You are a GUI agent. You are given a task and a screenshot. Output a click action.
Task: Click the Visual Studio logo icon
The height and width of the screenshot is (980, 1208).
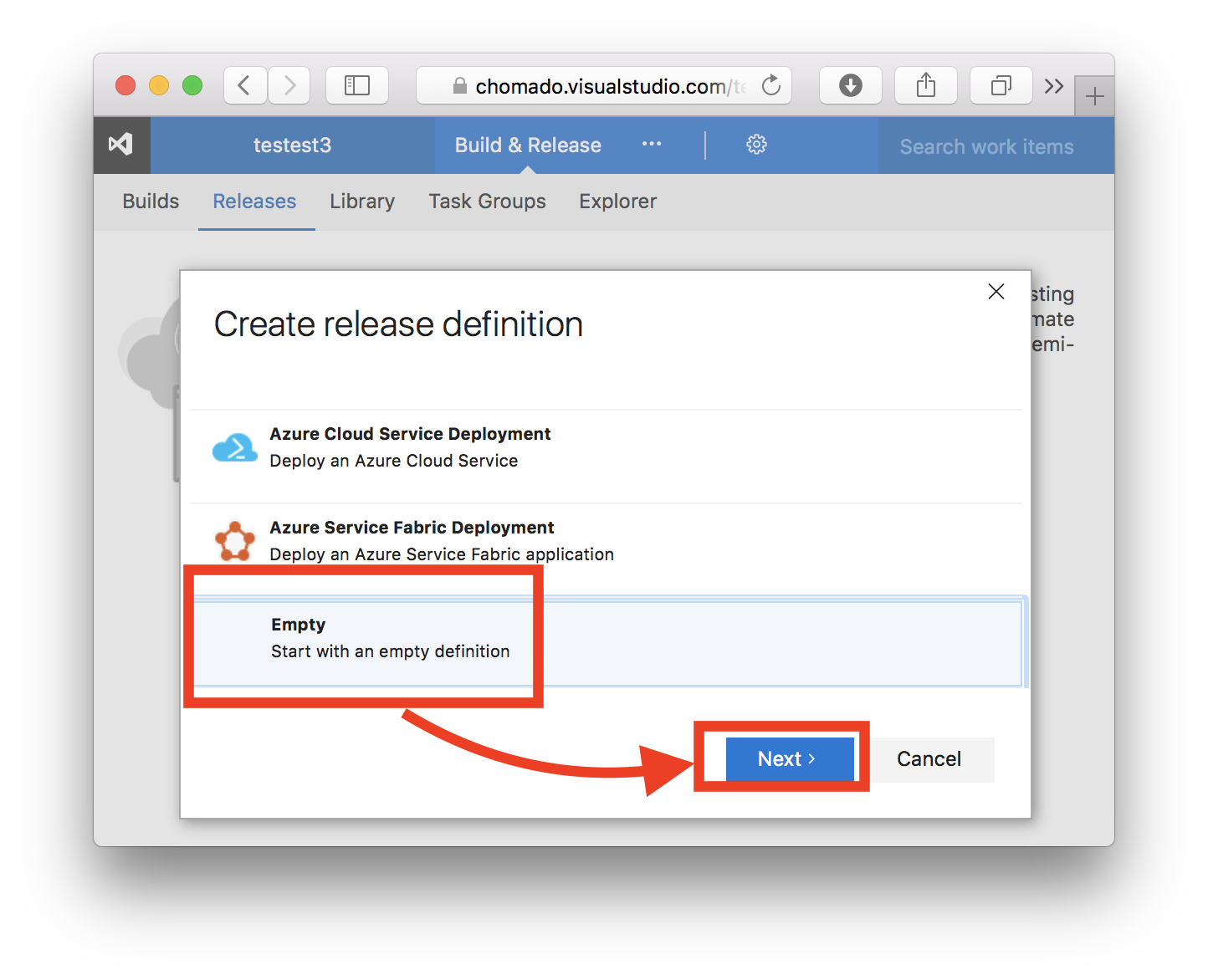[x=121, y=145]
